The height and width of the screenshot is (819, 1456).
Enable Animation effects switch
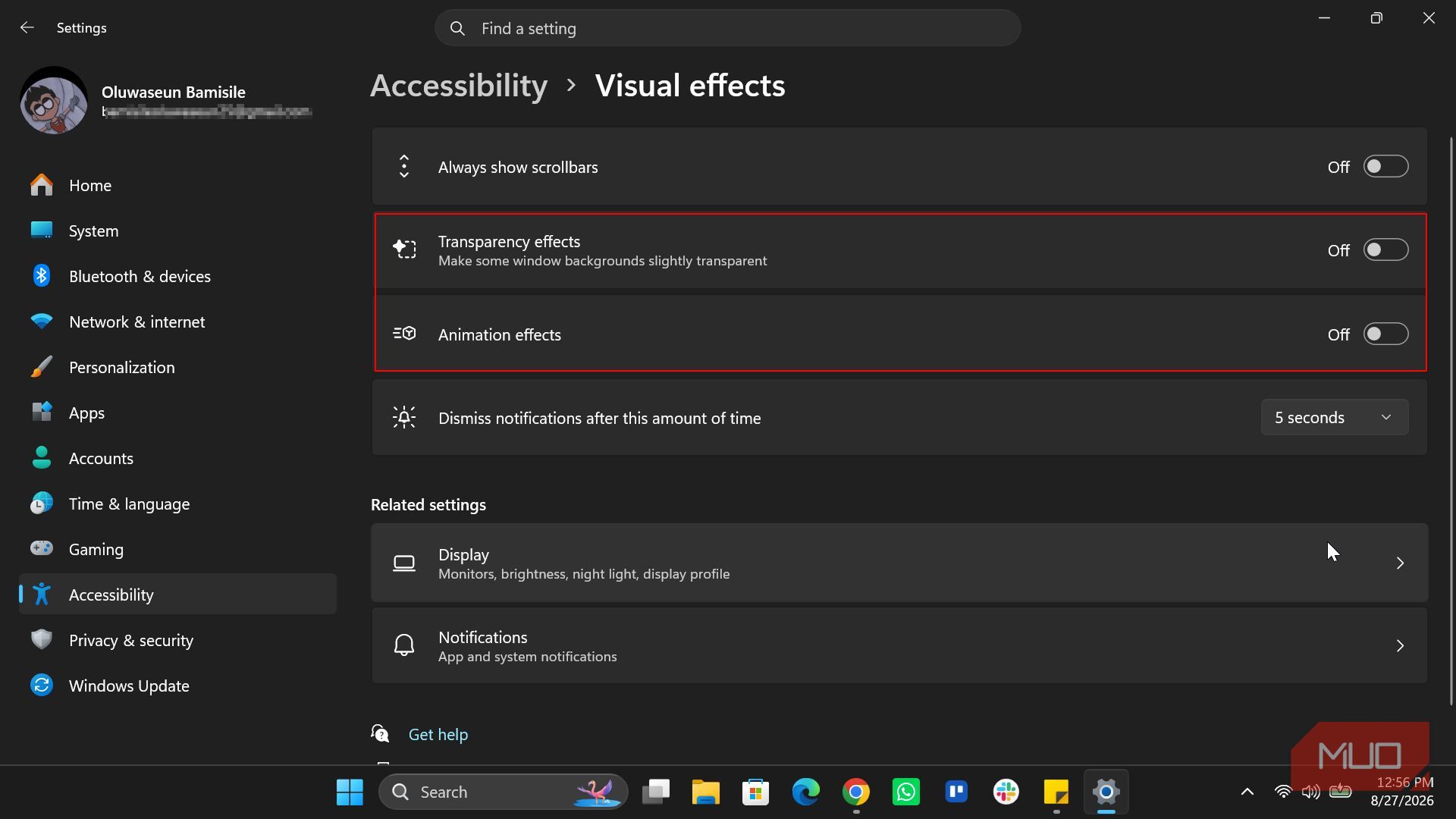coord(1385,334)
